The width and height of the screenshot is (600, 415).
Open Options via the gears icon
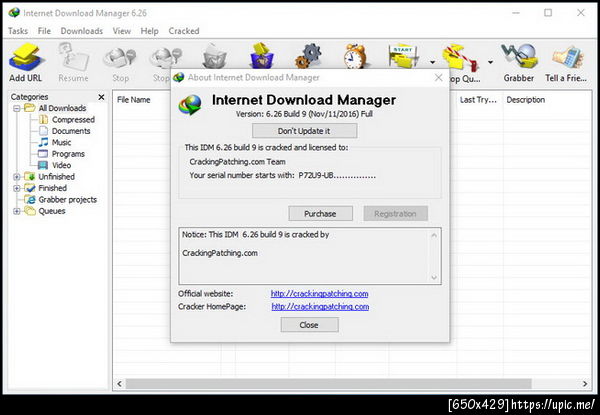[x=308, y=56]
